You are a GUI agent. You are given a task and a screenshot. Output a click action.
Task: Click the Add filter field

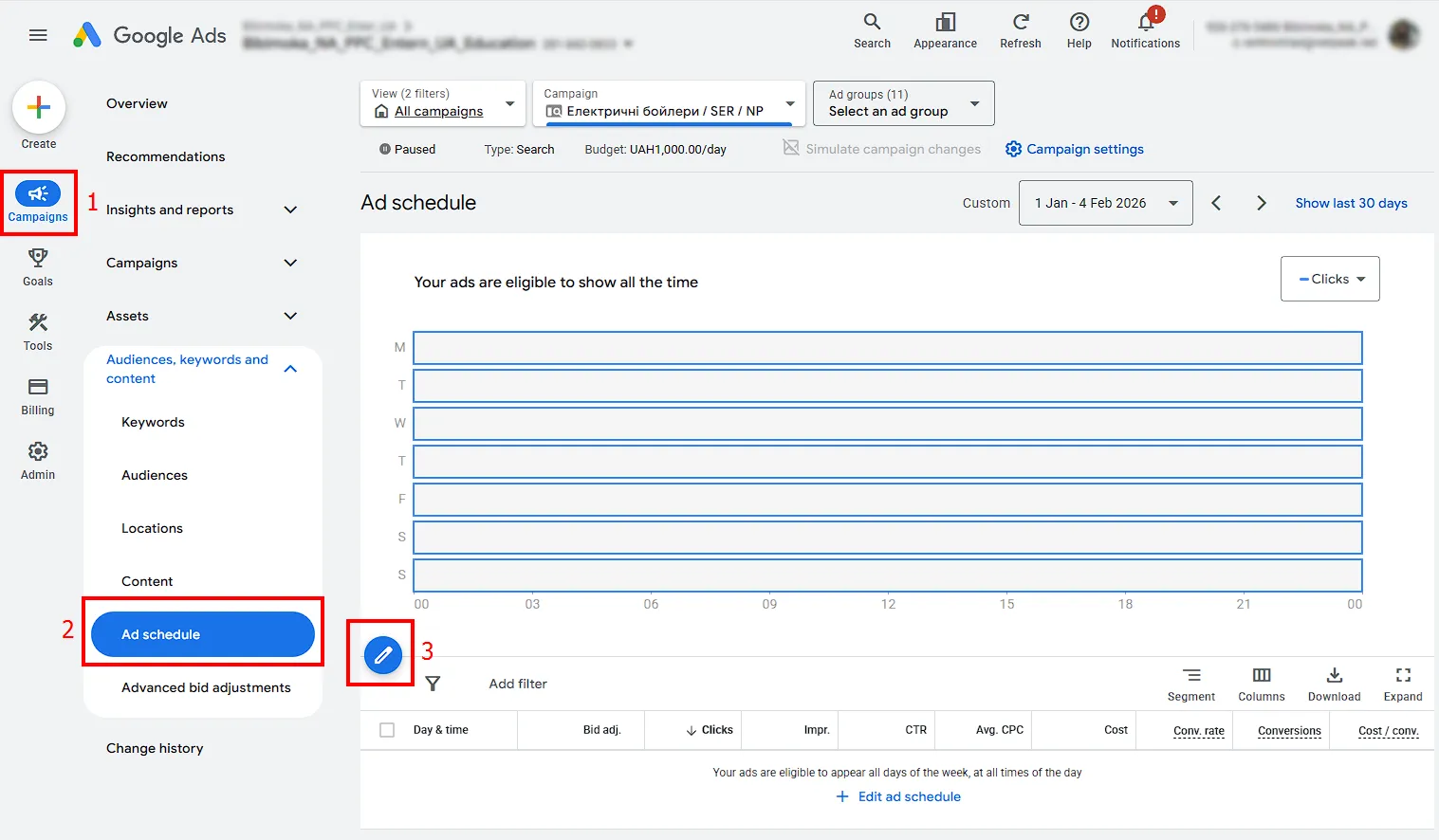tap(518, 684)
